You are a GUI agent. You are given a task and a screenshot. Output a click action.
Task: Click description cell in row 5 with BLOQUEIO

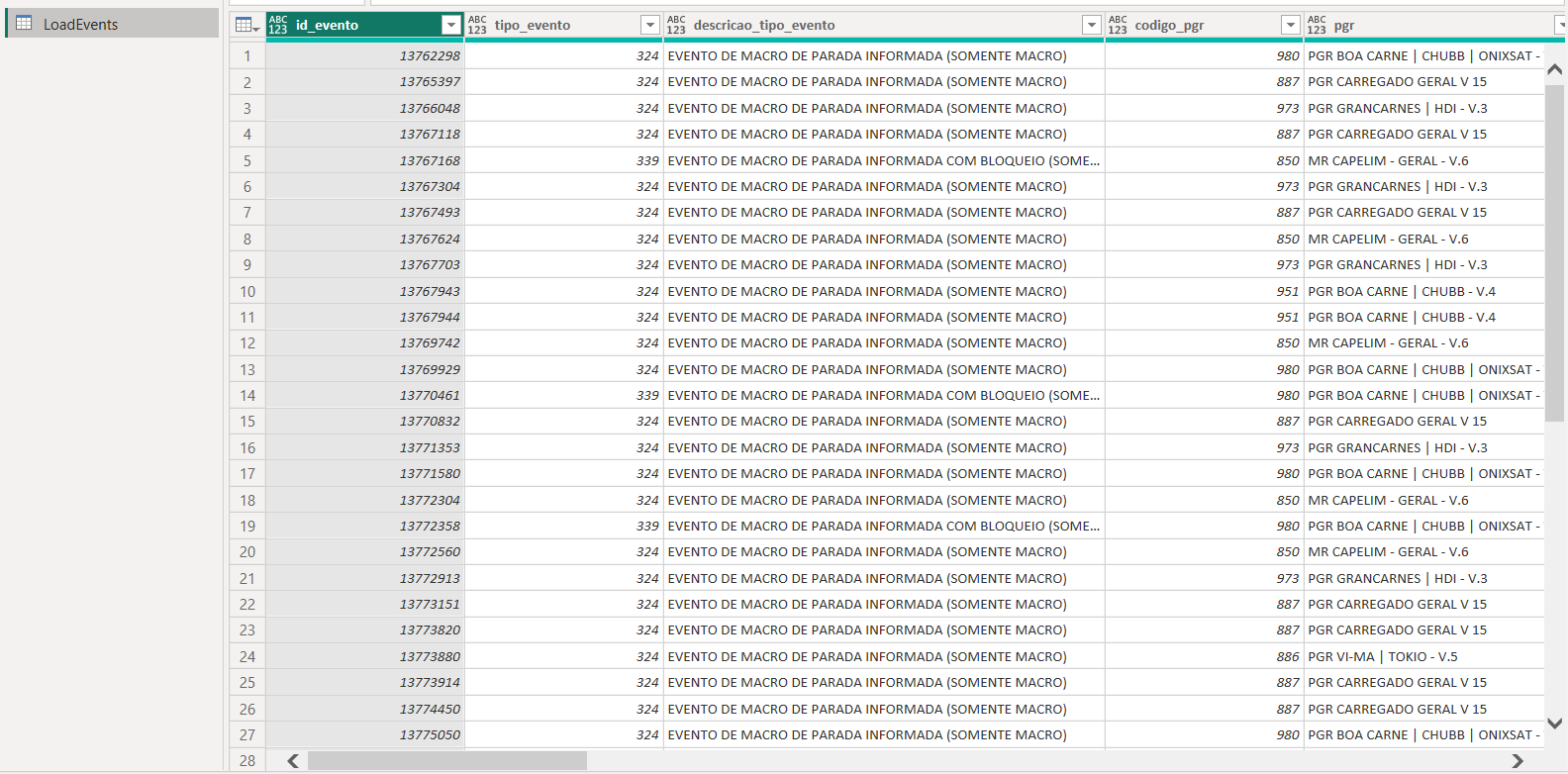click(884, 160)
